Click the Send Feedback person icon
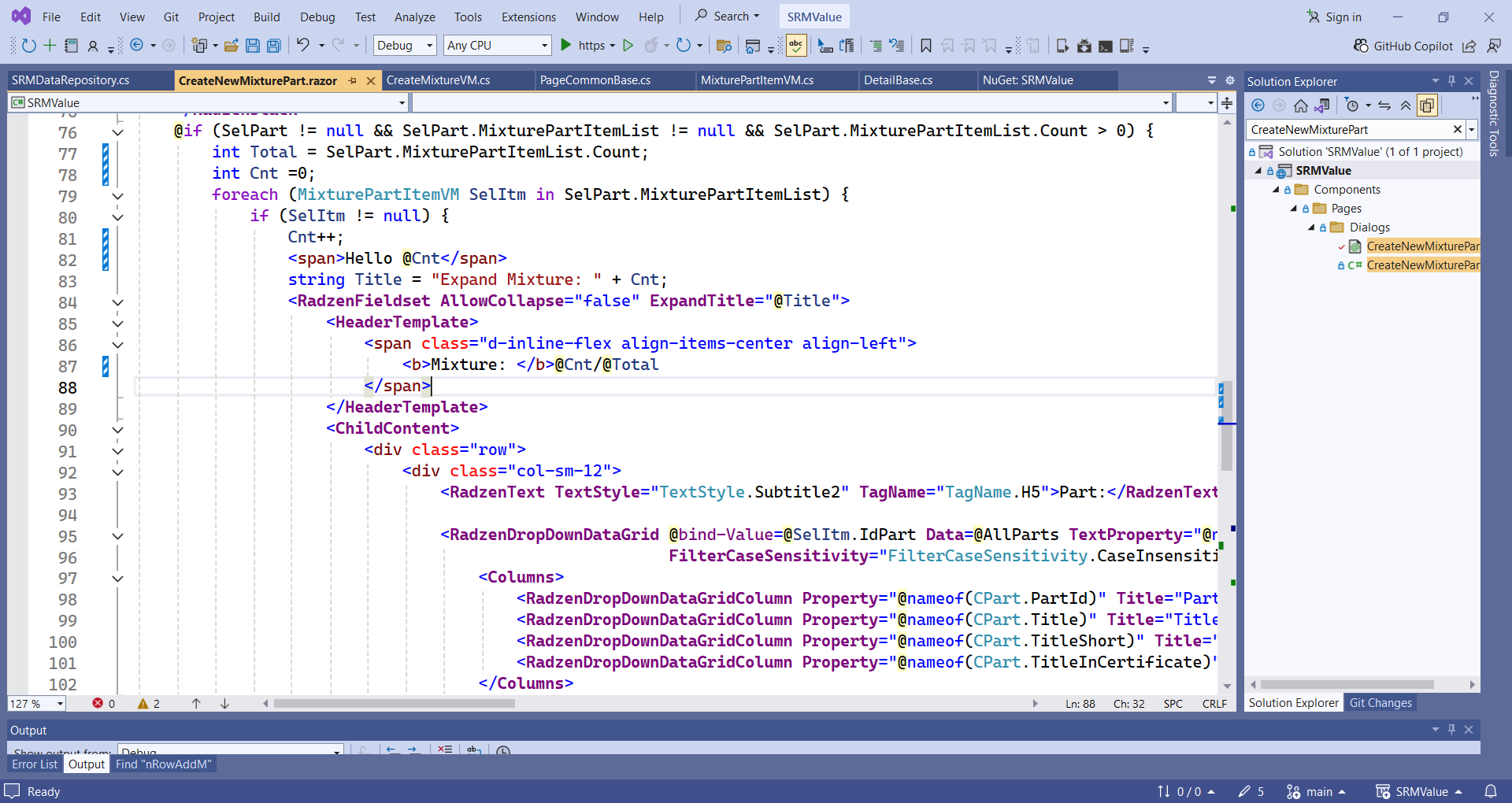1512x803 pixels. [1493, 46]
